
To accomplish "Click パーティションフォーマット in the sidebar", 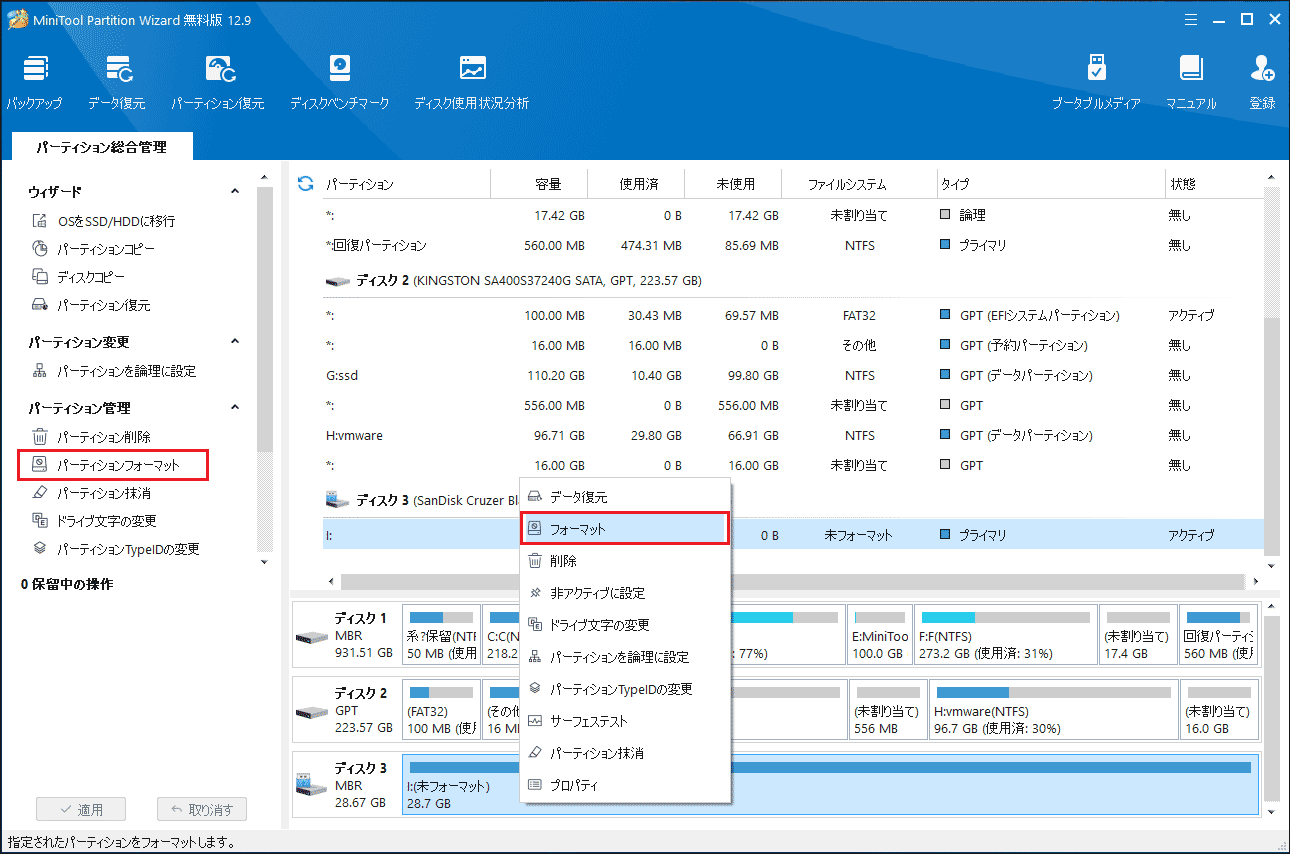I will click(x=113, y=465).
